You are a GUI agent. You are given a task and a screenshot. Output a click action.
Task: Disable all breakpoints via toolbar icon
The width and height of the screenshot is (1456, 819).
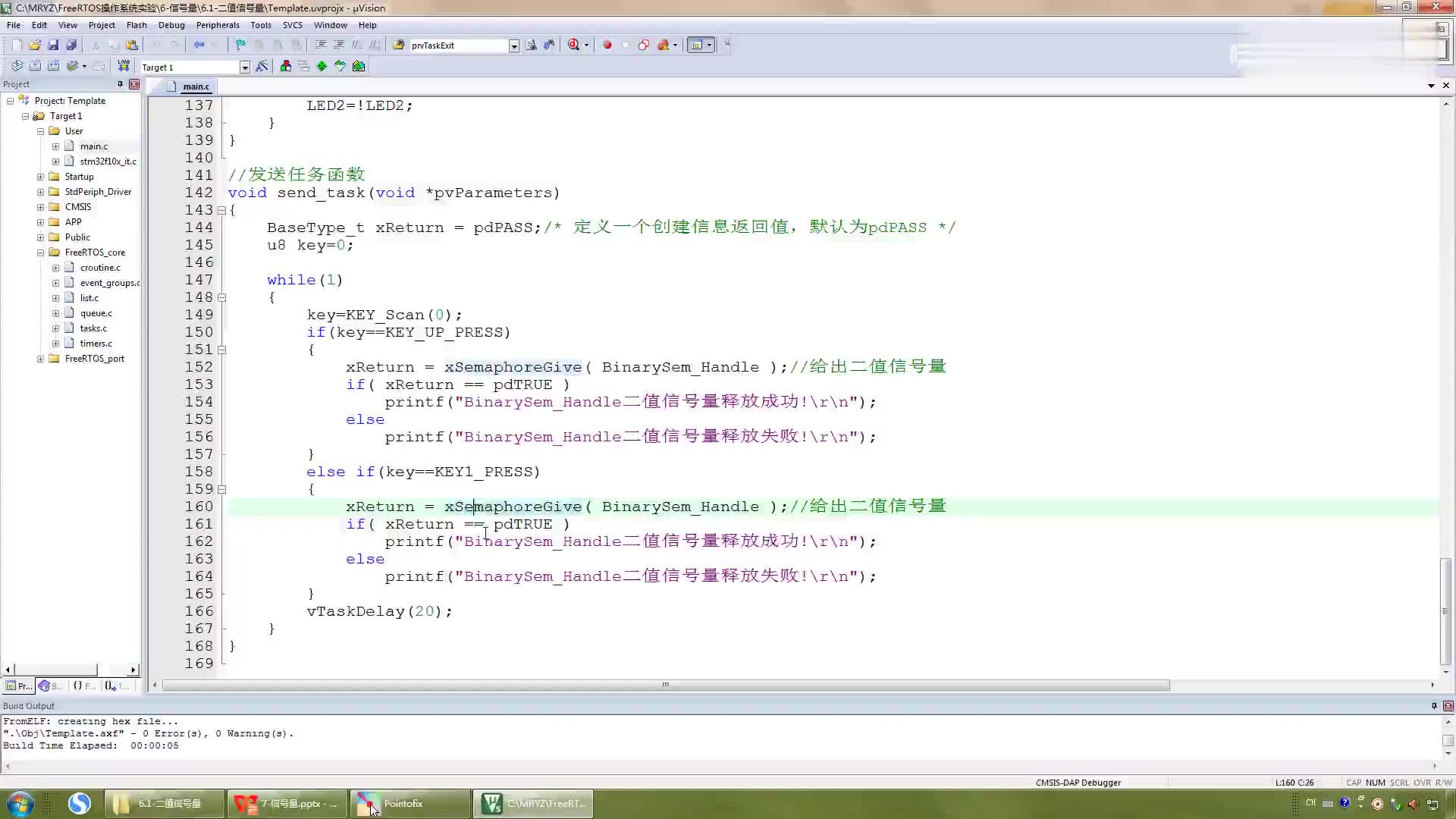tap(643, 45)
